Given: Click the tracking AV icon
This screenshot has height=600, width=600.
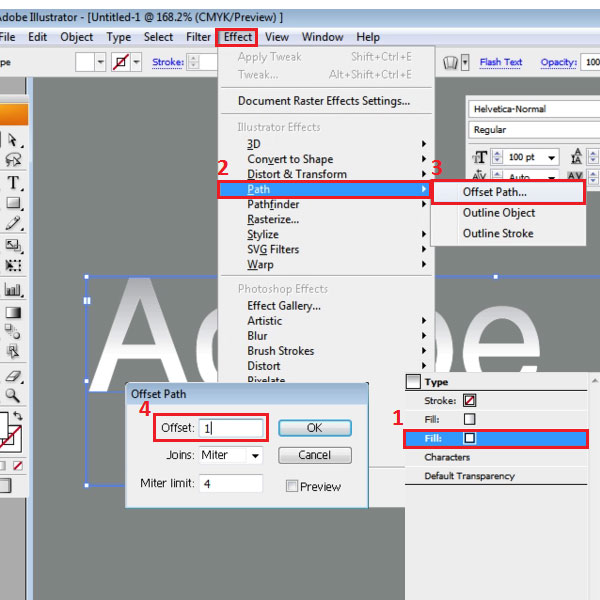Looking at the screenshot, I should (x=576, y=176).
